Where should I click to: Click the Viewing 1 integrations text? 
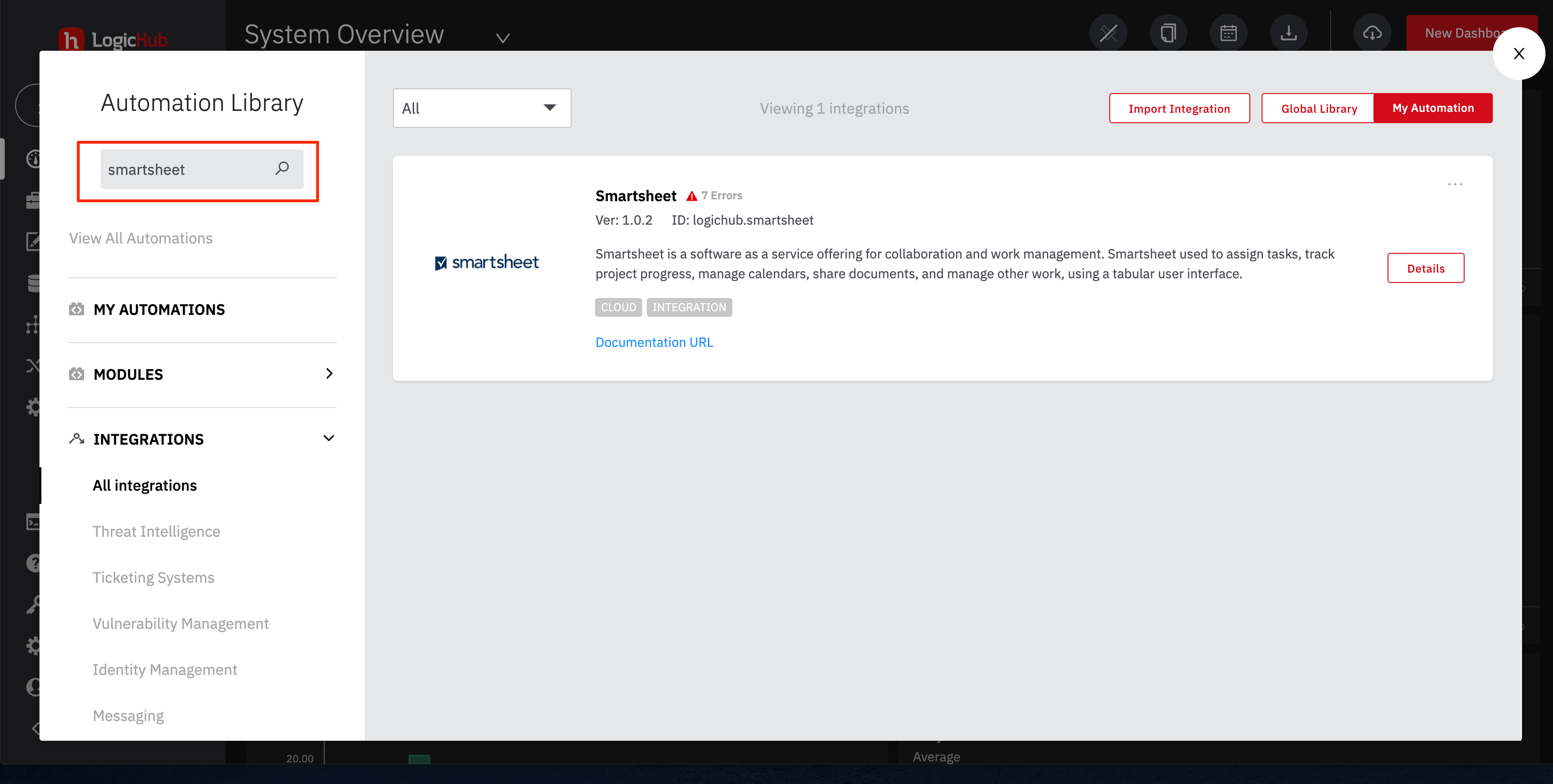click(x=834, y=108)
